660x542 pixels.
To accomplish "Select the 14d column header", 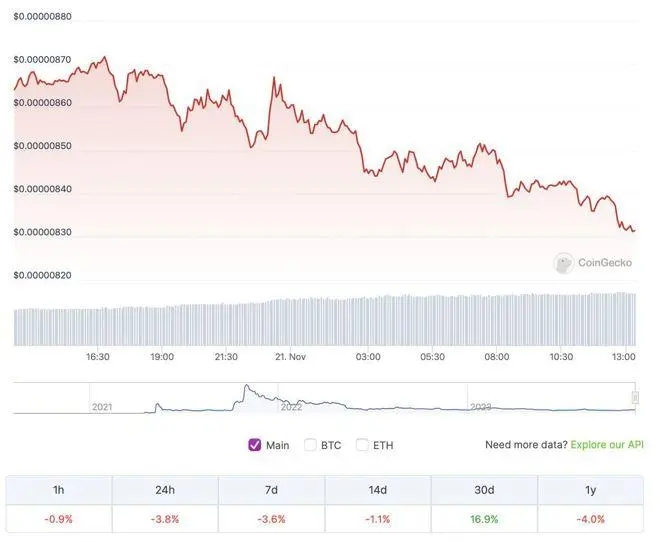I will tap(378, 490).
